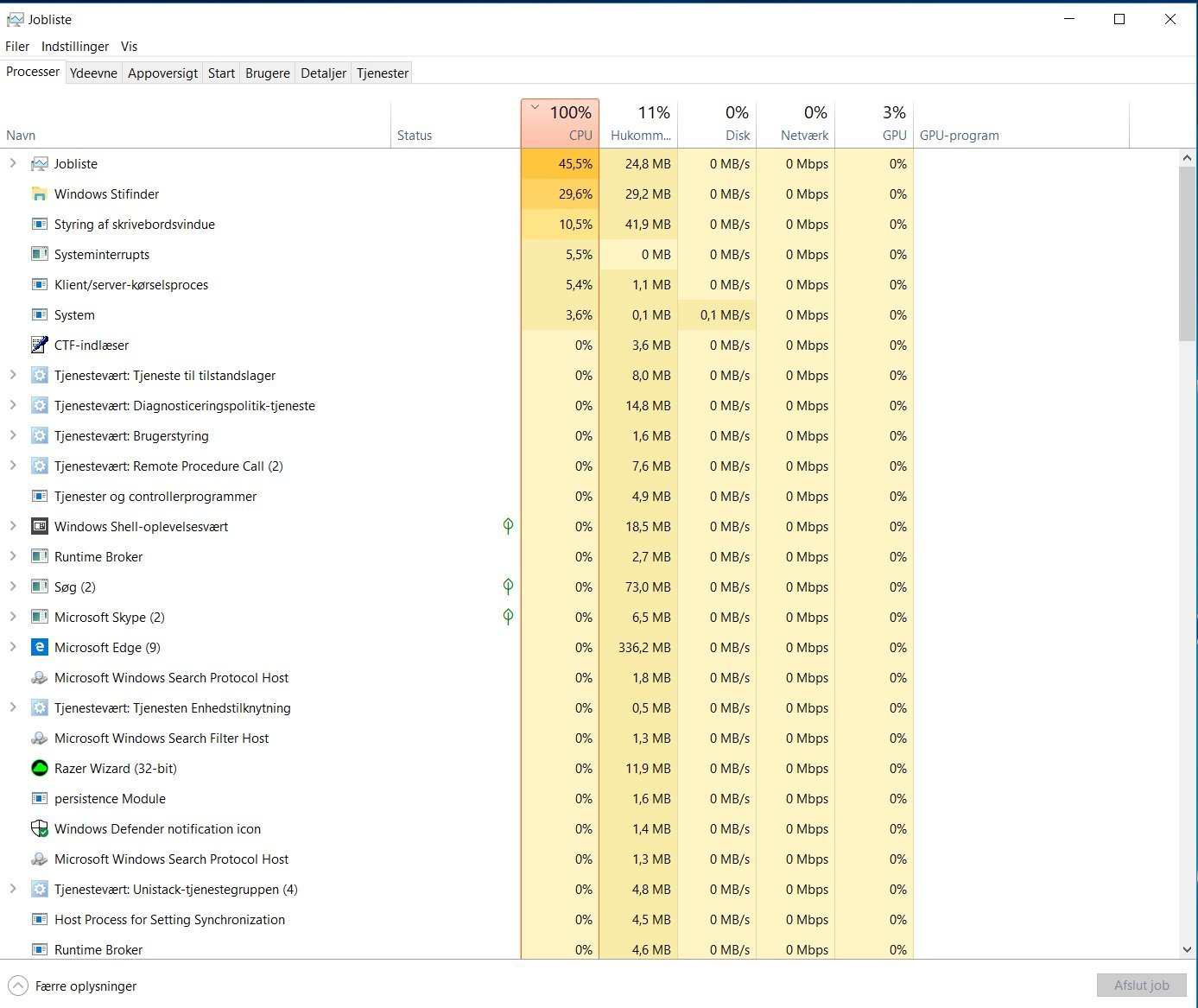Expand Tjenestevært: Remote Procedure Call (2)

click(x=13, y=466)
